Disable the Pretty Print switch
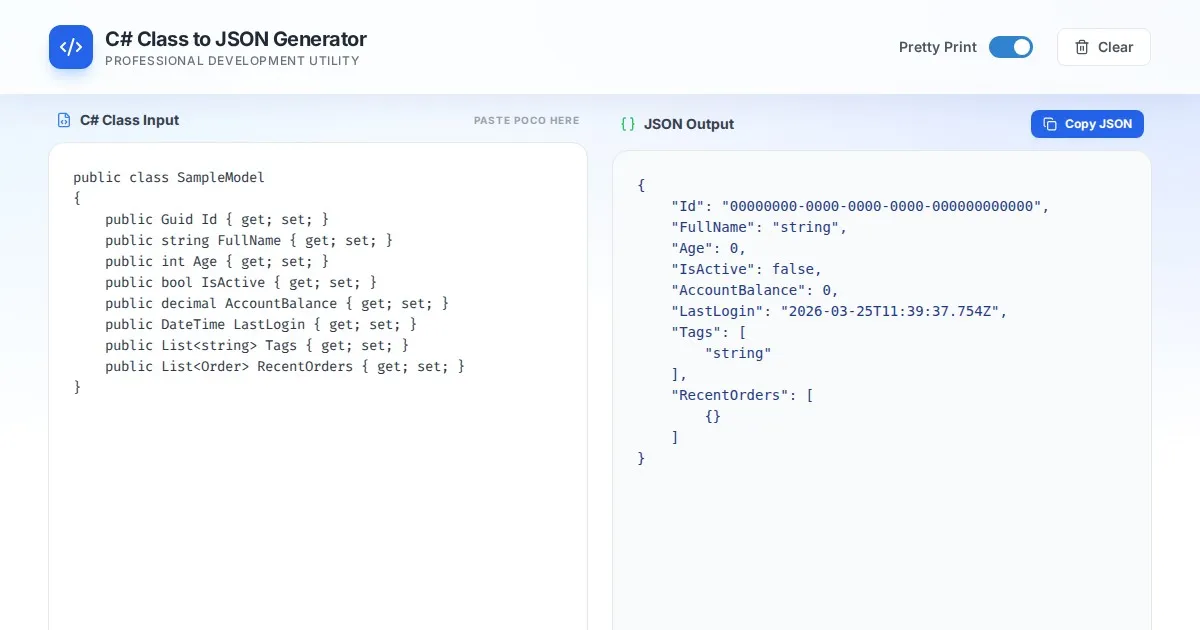This screenshot has height=630, width=1200. point(1010,47)
